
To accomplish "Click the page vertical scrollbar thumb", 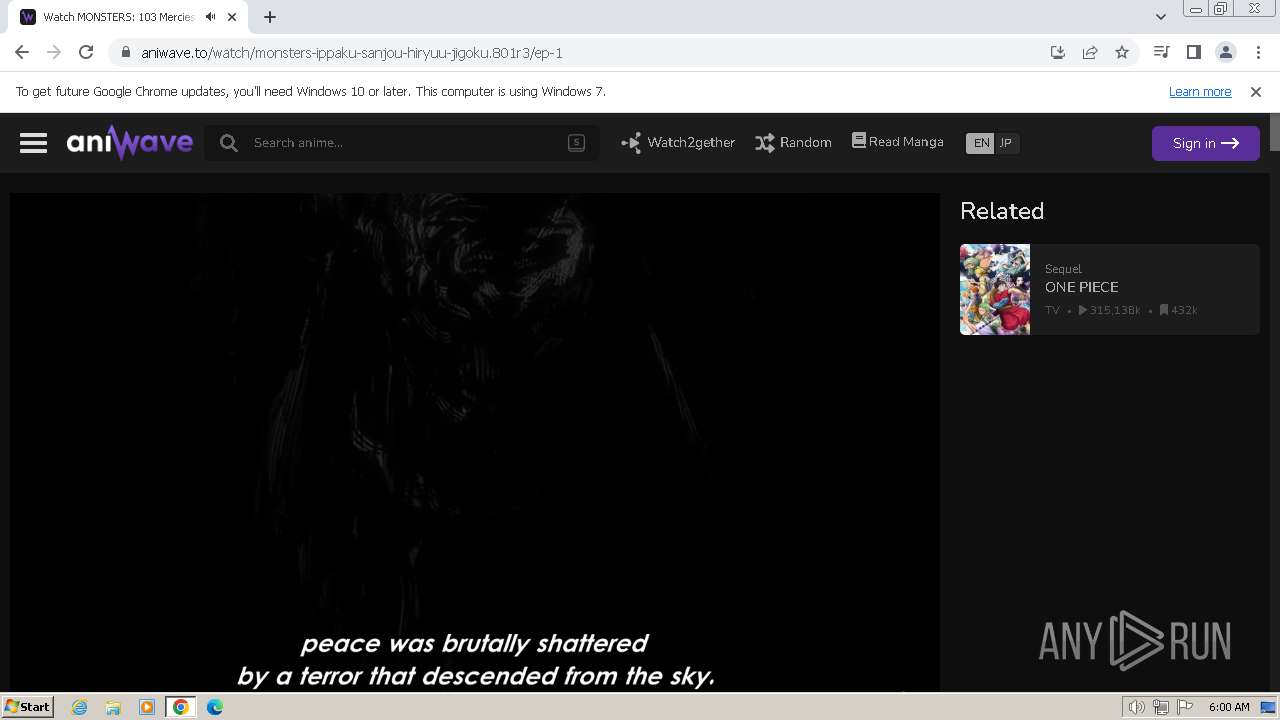I will pyautogui.click(x=1274, y=133).
